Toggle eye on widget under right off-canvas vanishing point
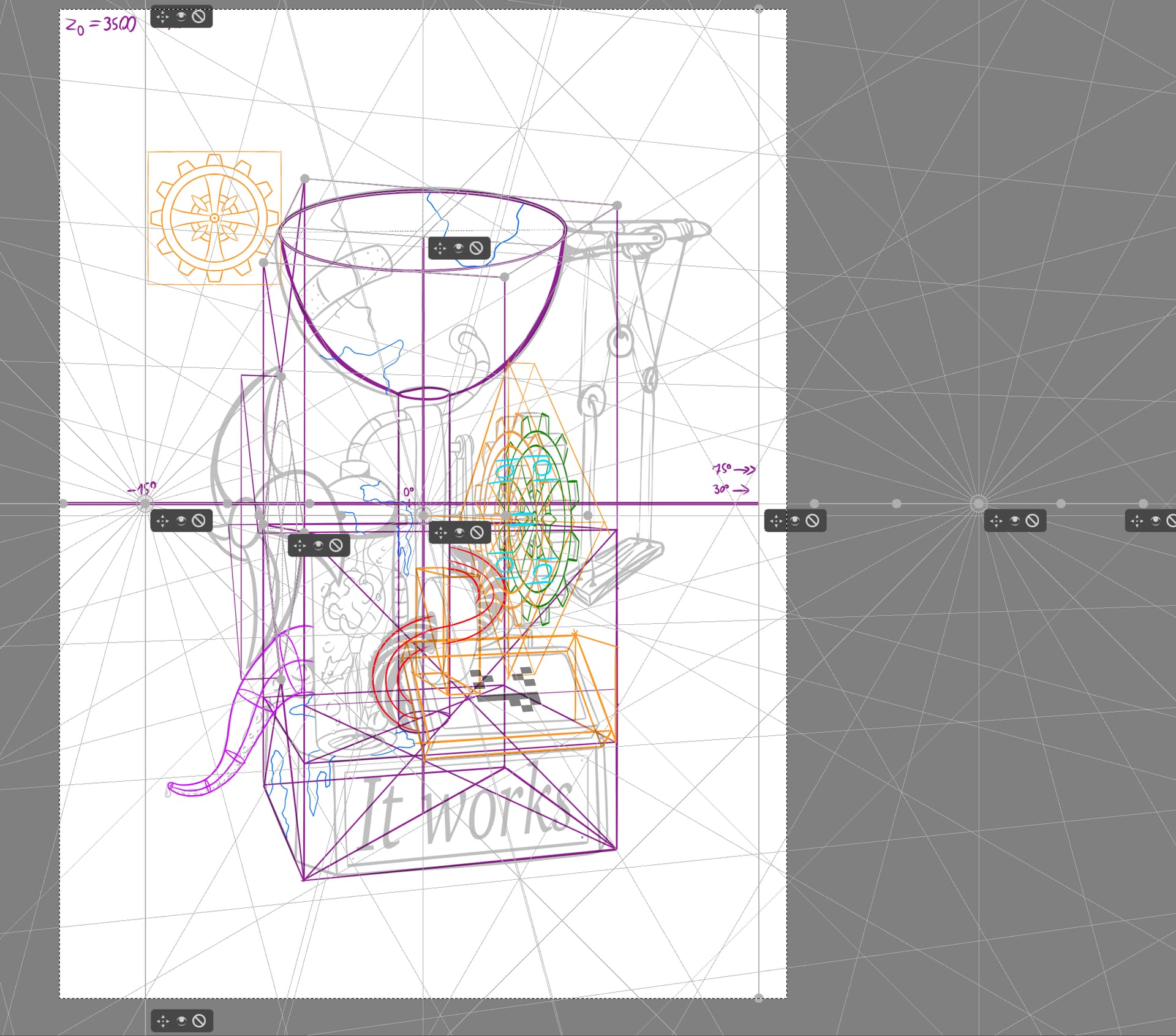The width and height of the screenshot is (1176, 1036). click(x=1015, y=521)
